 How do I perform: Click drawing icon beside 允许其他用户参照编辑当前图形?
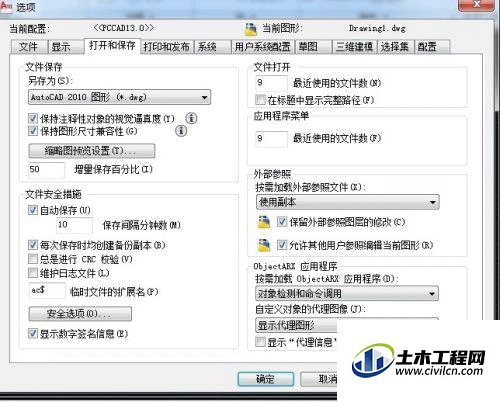(x=264, y=245)
